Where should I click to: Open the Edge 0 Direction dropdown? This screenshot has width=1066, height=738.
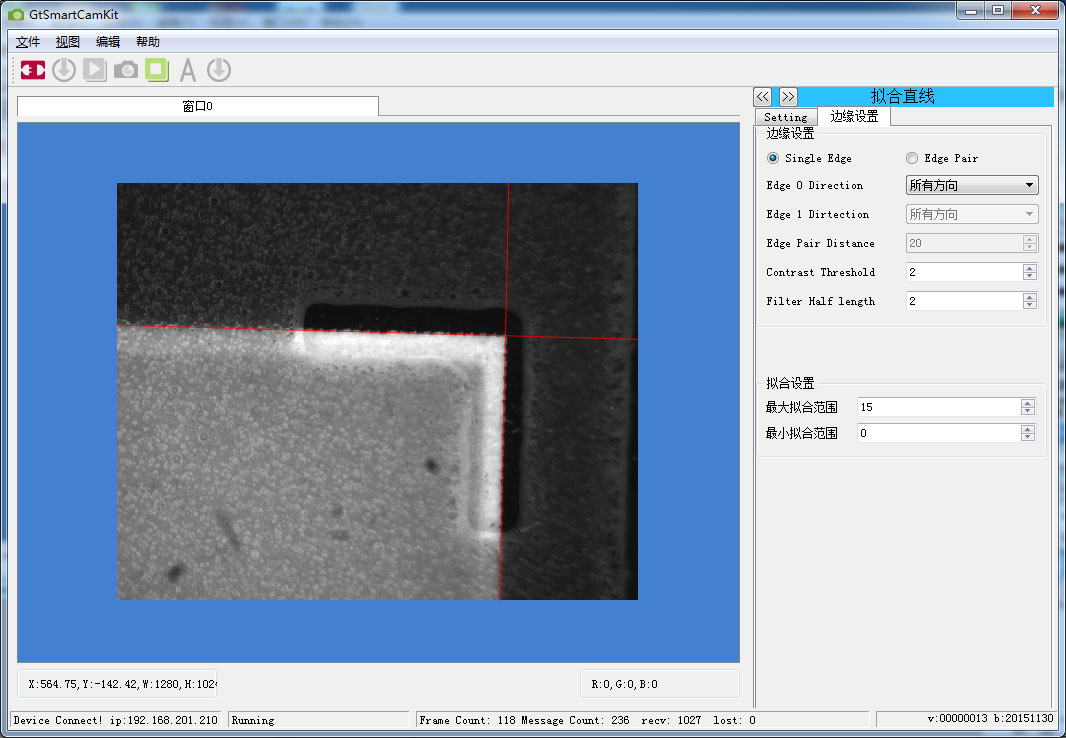click(972, 185)
